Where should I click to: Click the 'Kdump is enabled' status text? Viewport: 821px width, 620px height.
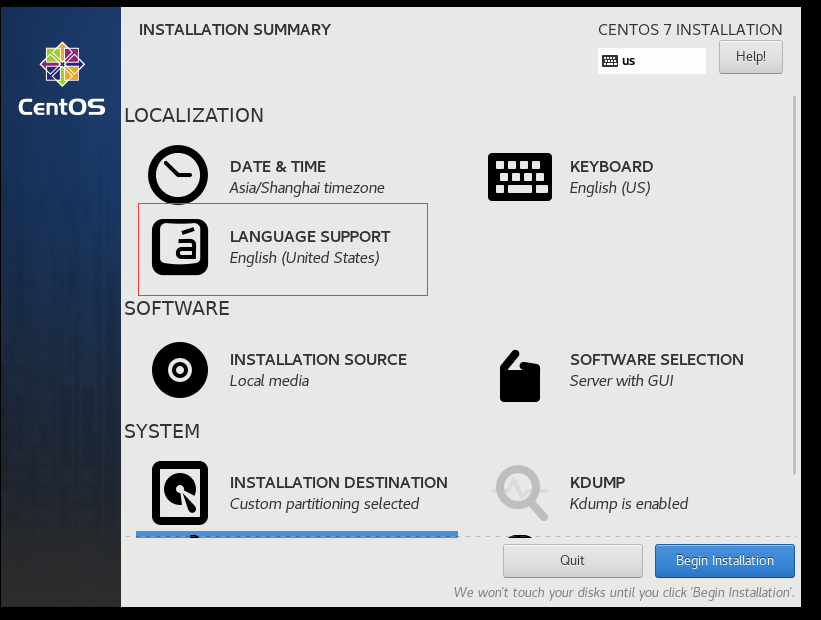pyautogui.click(x=629, y=504)
